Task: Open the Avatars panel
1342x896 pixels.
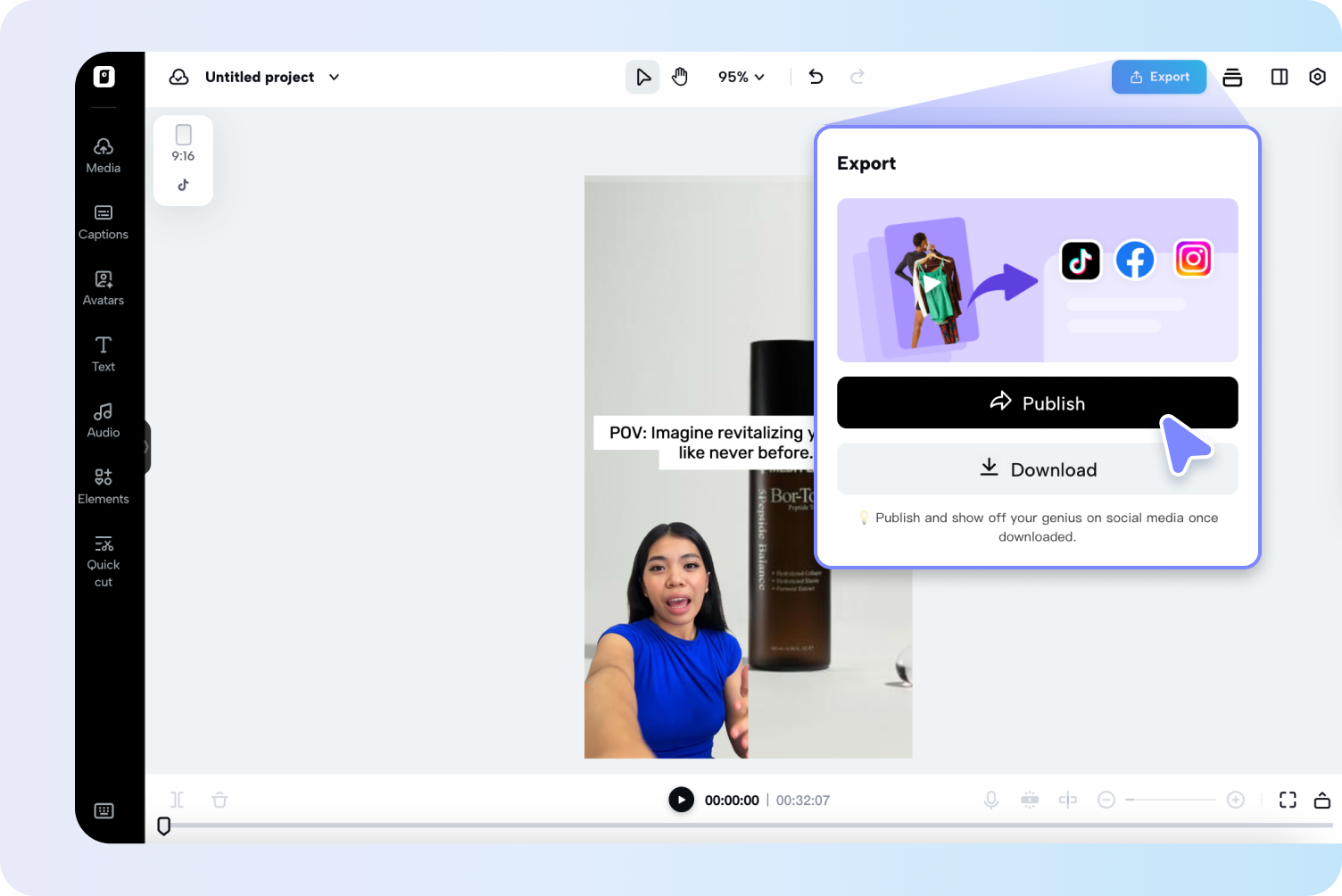Action: point(103,286)
